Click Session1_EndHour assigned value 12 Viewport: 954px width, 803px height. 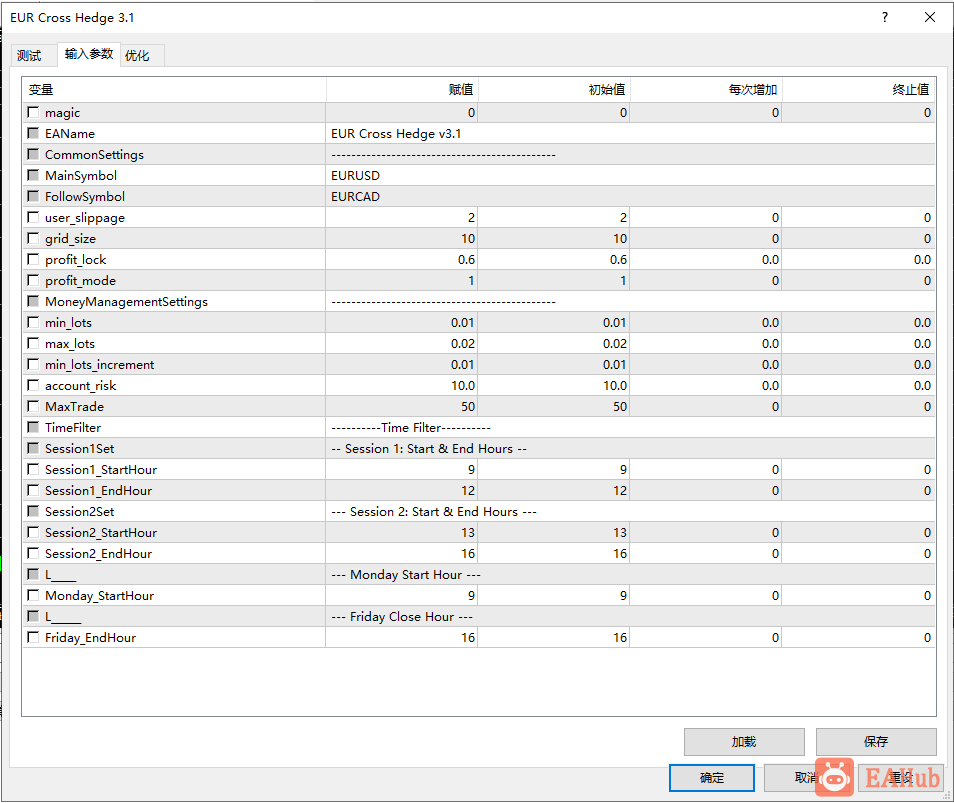402,490
